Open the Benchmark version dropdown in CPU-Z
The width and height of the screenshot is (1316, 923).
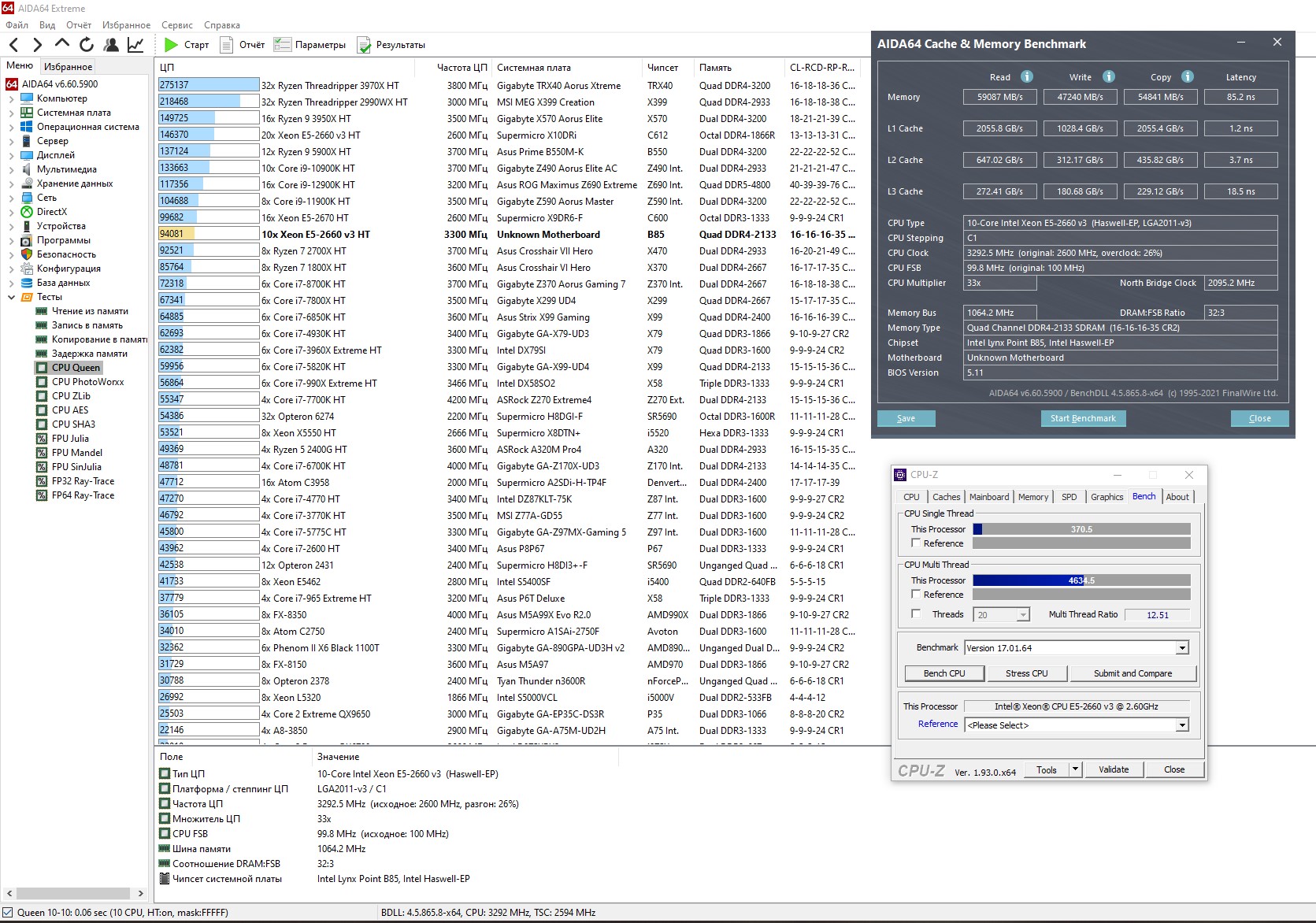[1182, 648]
